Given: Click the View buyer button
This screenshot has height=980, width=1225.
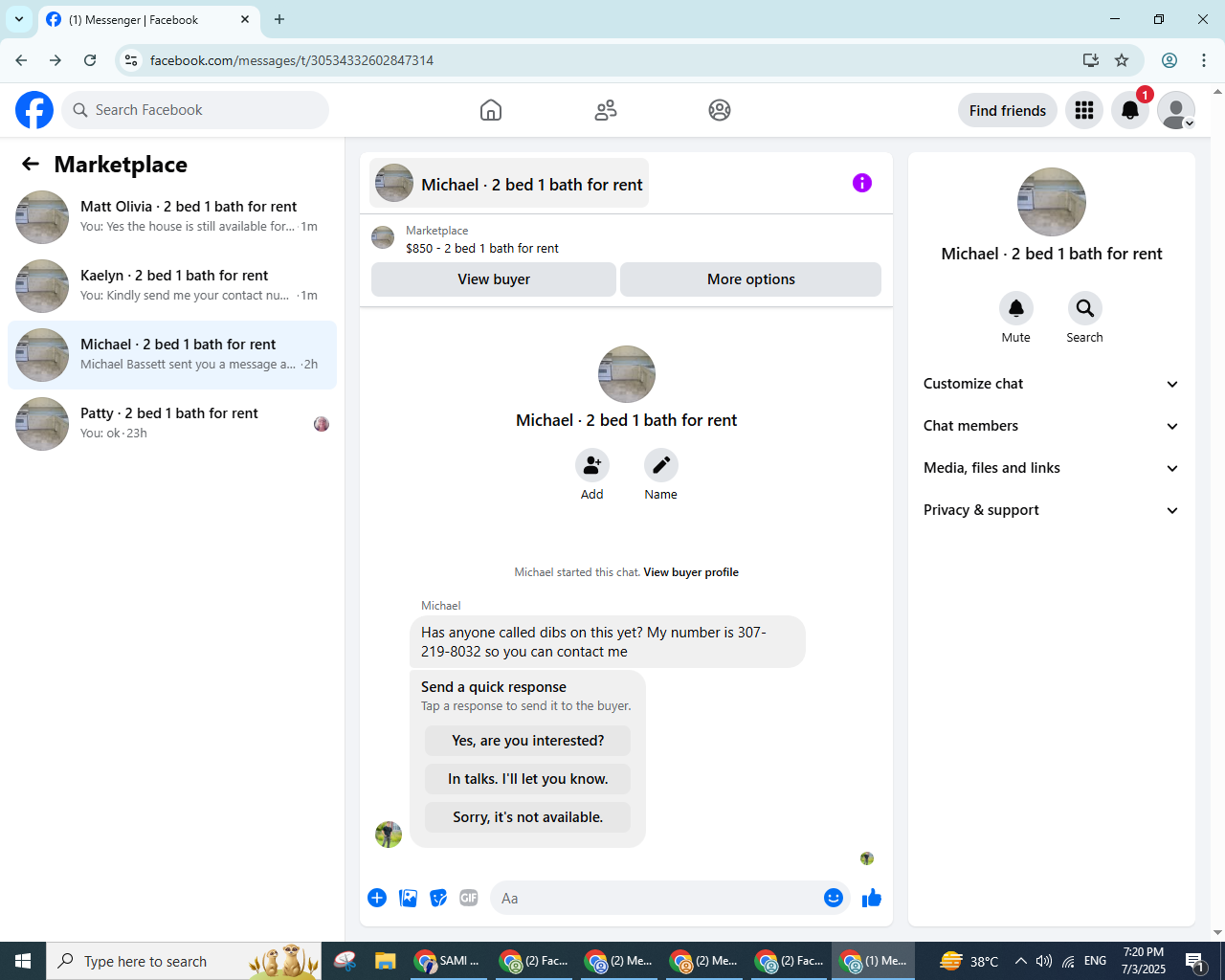Looking at the screenshot, I should (494, 279).
